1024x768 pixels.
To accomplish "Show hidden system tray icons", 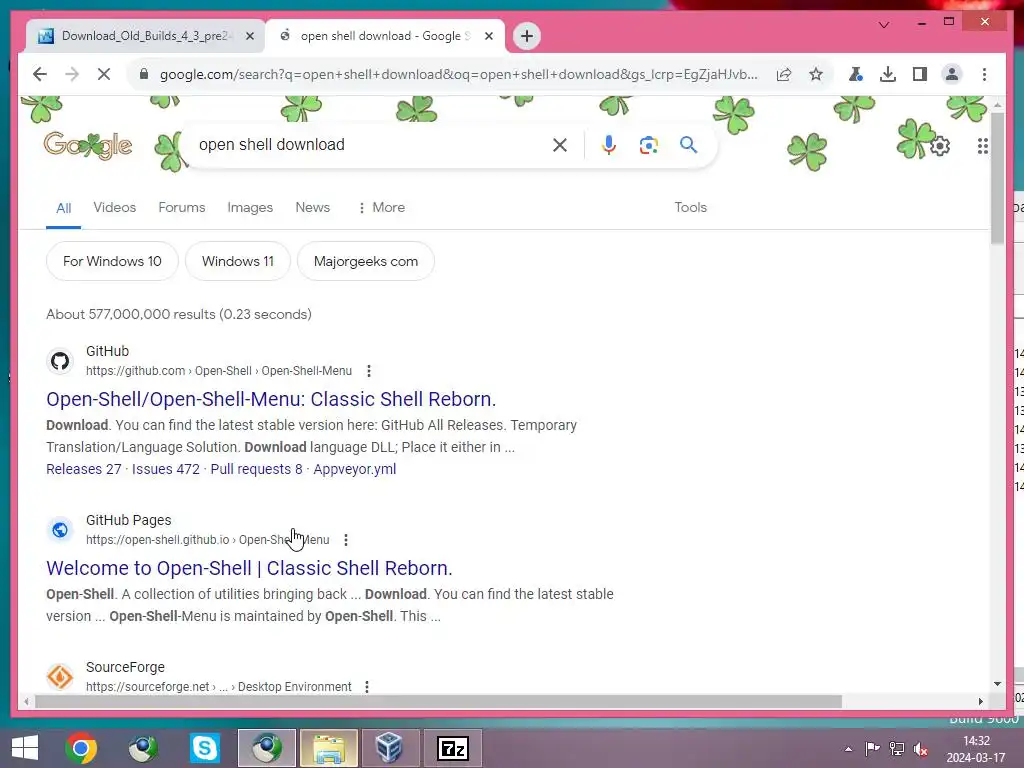I will pos(848,749).
